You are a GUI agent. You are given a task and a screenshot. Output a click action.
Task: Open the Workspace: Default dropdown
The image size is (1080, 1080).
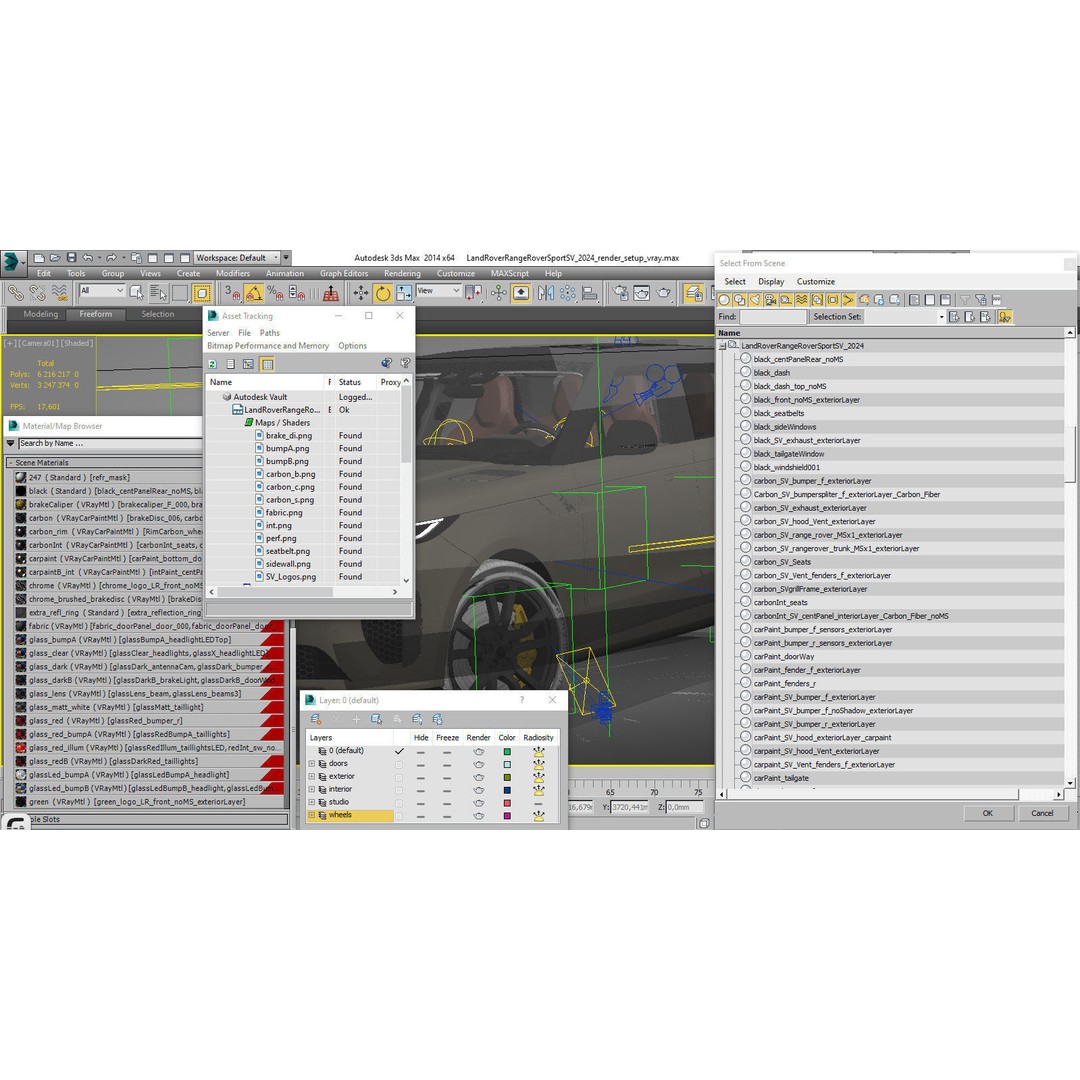(x=237, y=258)
